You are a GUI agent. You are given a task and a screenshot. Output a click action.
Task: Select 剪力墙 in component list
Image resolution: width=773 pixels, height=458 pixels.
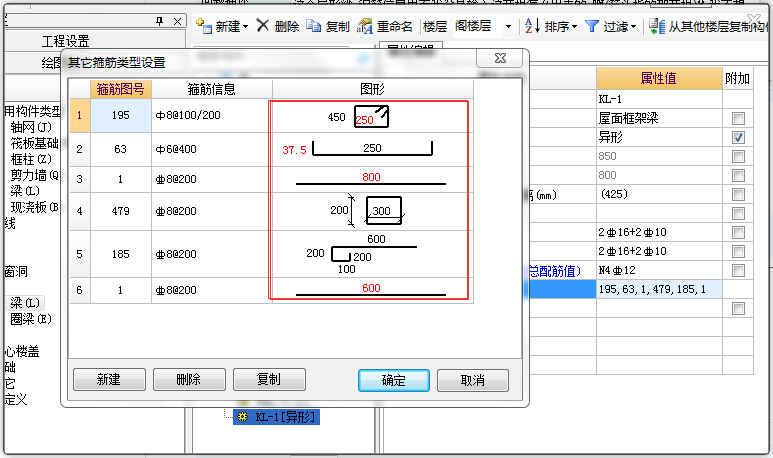[35, 175]
